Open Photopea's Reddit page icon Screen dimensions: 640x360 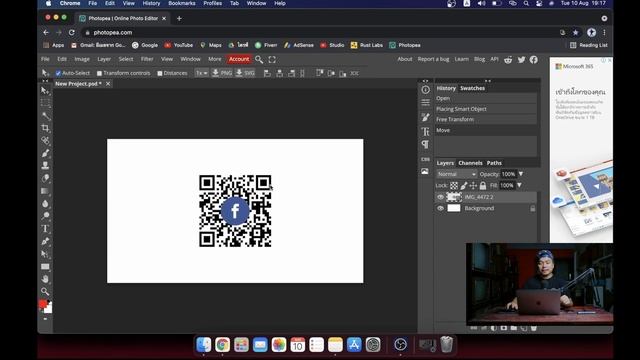[x=508, y=60]
